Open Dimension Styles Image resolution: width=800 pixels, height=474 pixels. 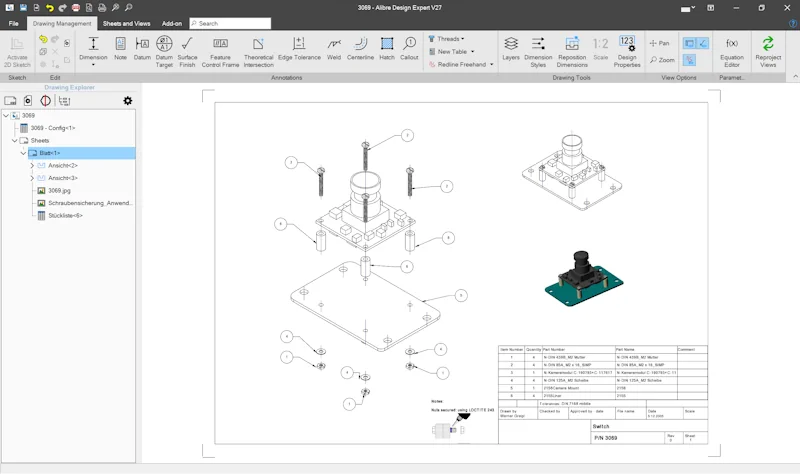pos(538,52)
